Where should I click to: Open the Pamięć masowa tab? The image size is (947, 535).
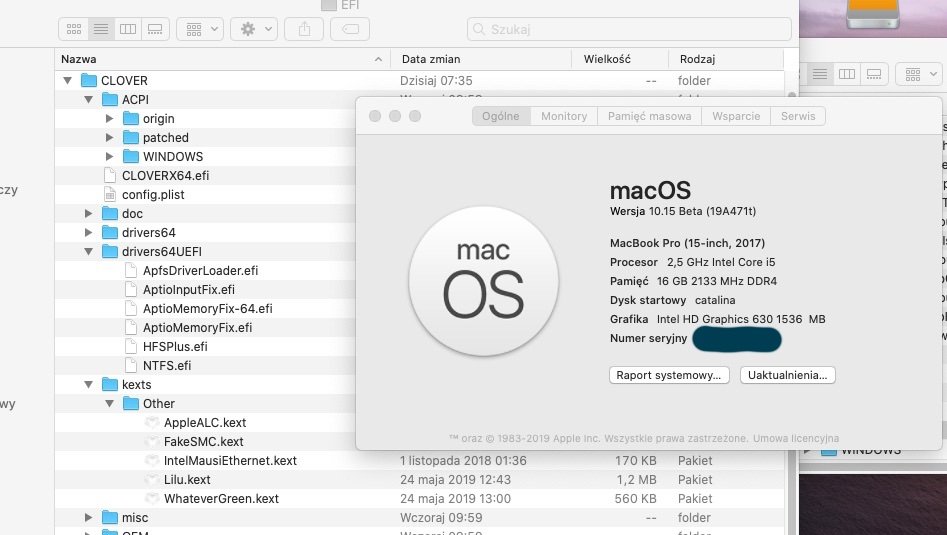point(649,116)
